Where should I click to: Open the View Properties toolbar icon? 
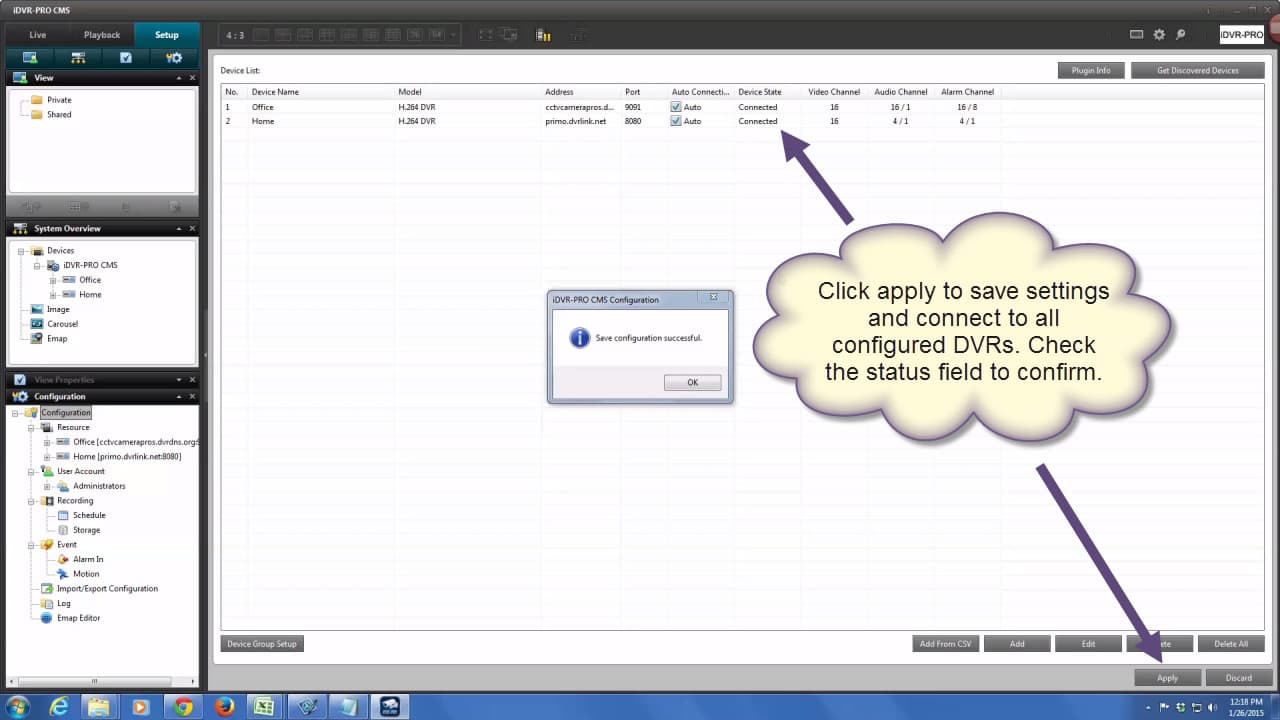126,58
